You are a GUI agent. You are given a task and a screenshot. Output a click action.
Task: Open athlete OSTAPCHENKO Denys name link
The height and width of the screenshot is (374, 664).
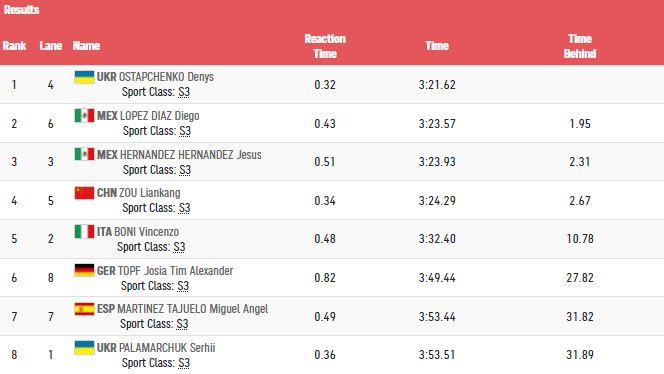(x=166, y=77)
